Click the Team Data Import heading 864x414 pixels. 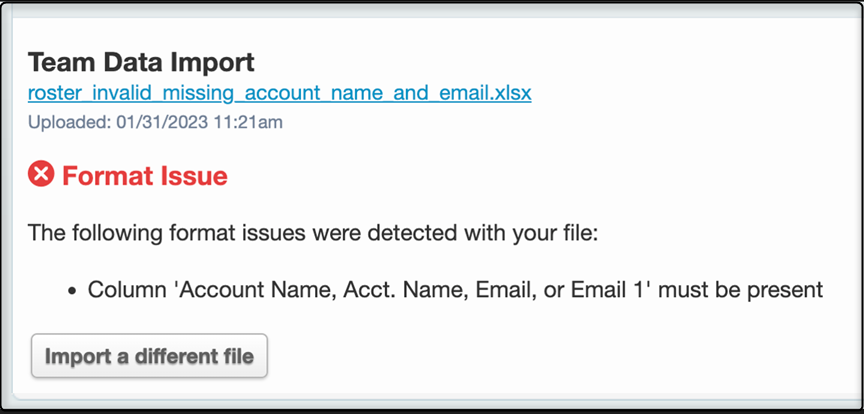141,63
